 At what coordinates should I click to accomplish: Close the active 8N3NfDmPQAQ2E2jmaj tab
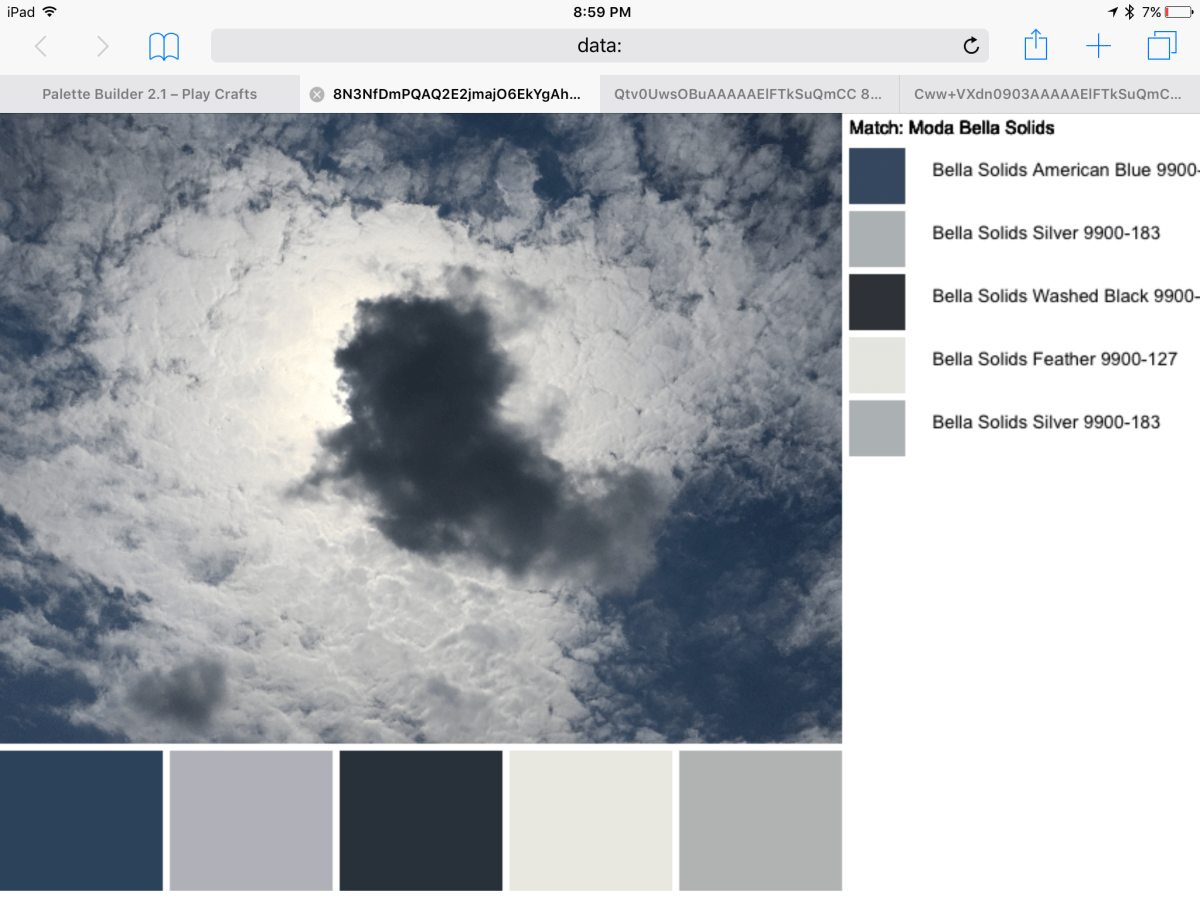[x=317, y=94]
